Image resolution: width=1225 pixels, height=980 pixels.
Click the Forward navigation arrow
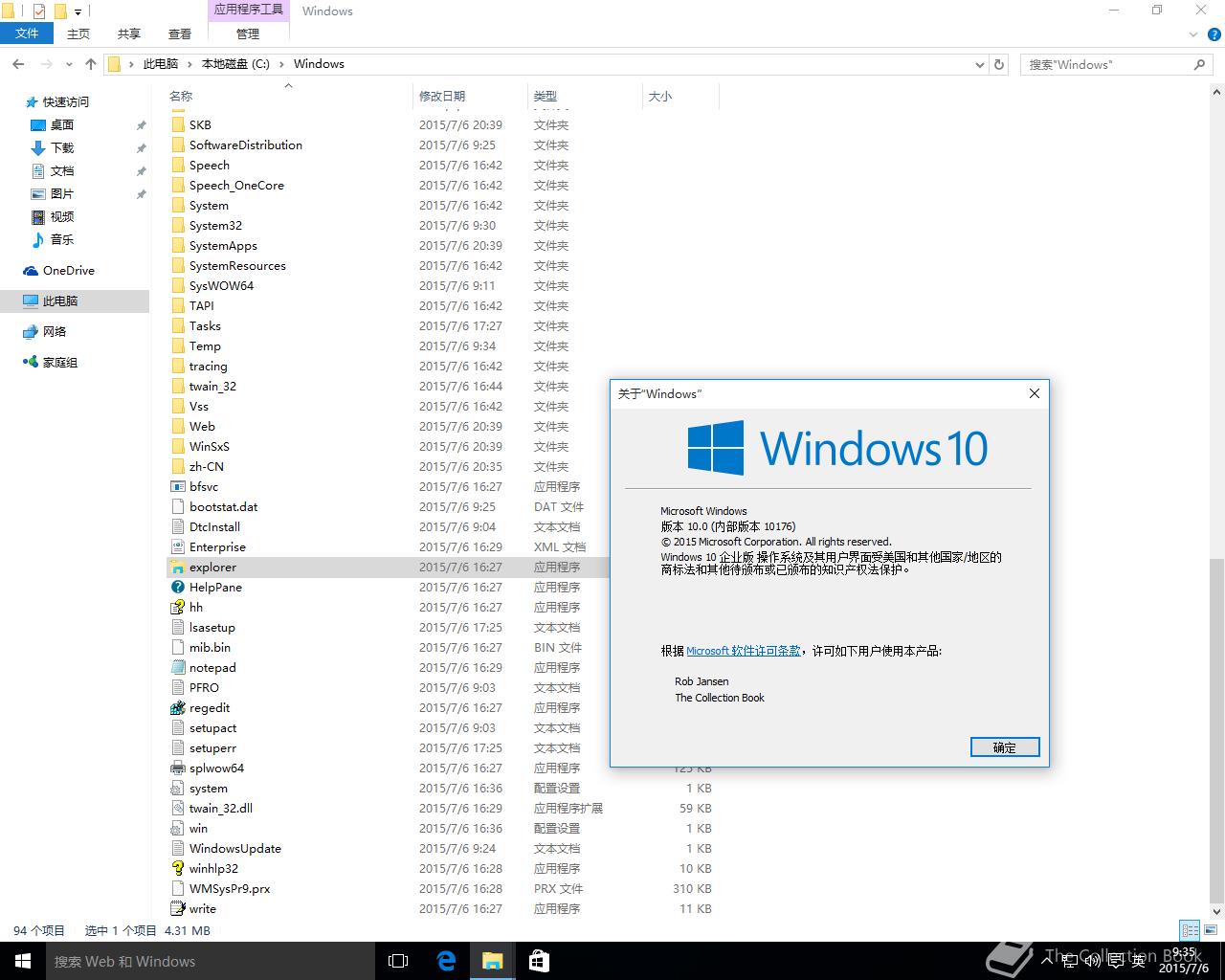tap(46, 64)
